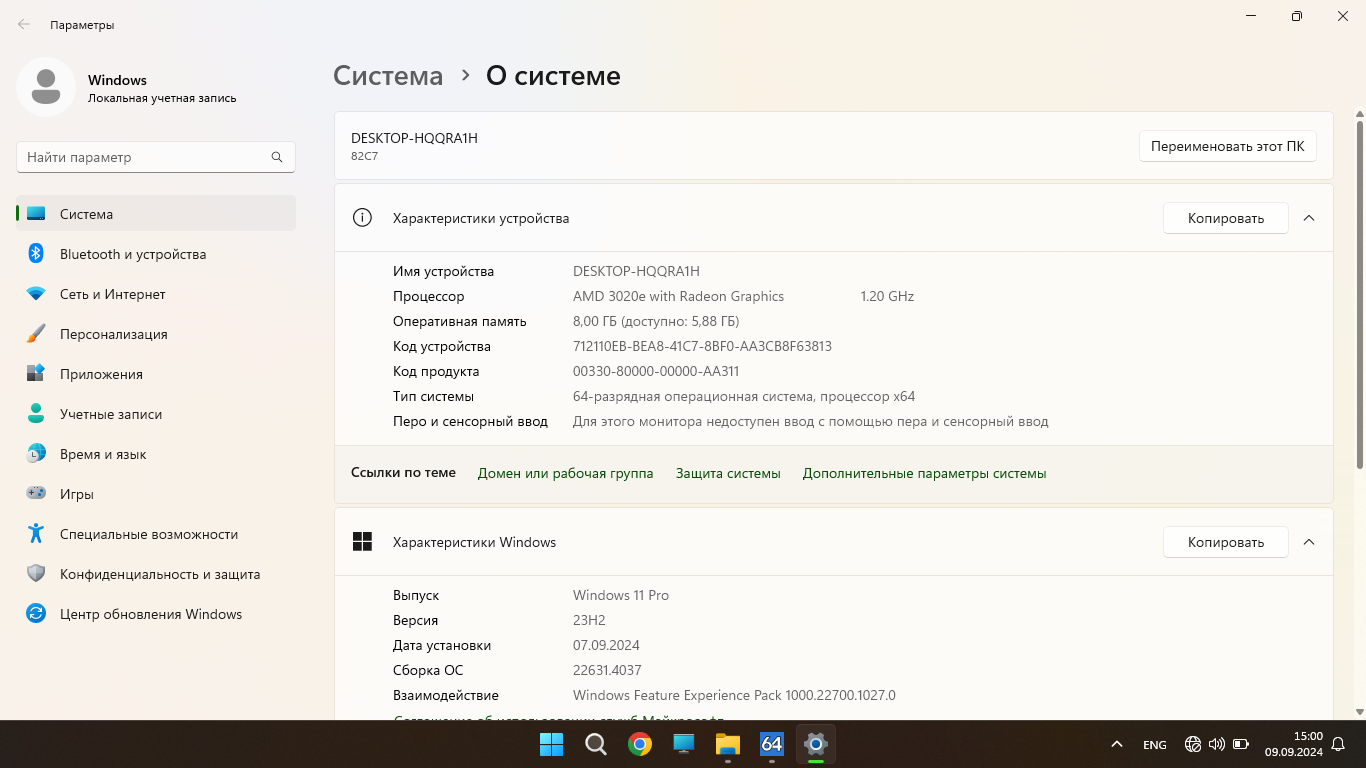The width and height of the screenshot is (1366, 768).
Task: Collapse the Windows specifications section
Action: [x=1309, y=542]
